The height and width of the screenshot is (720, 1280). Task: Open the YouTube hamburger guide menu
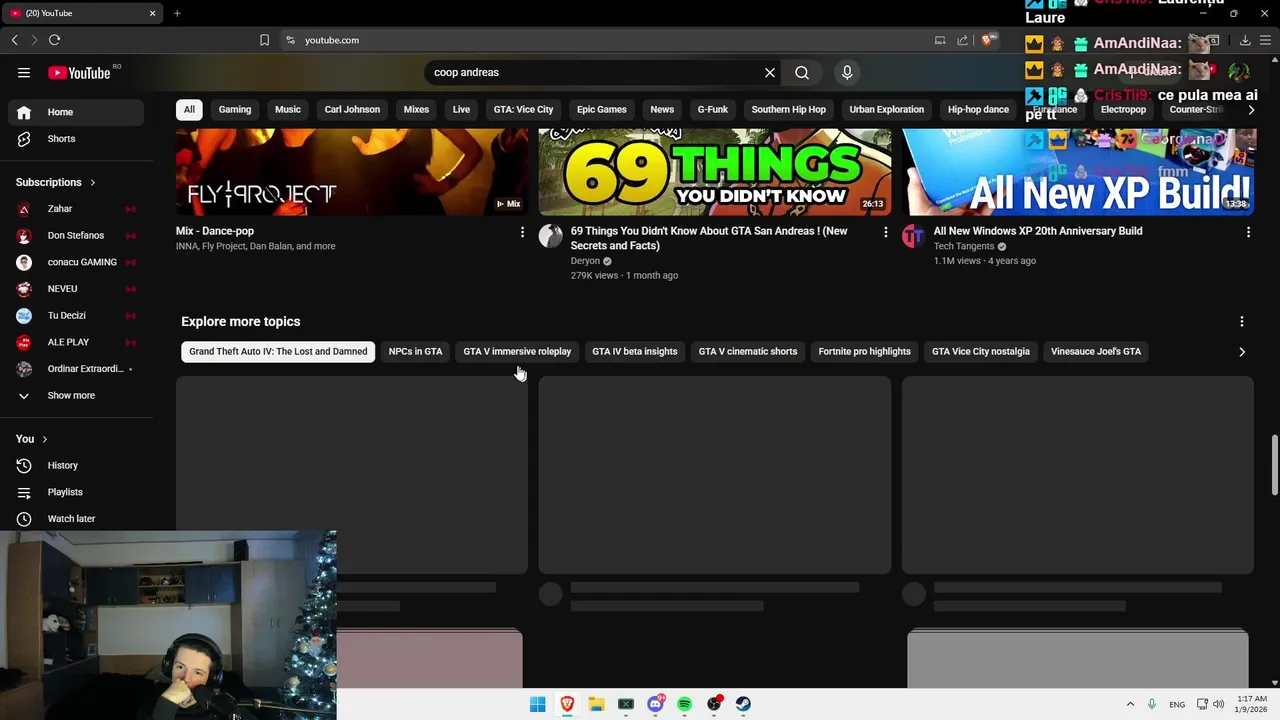pos(24,72)
